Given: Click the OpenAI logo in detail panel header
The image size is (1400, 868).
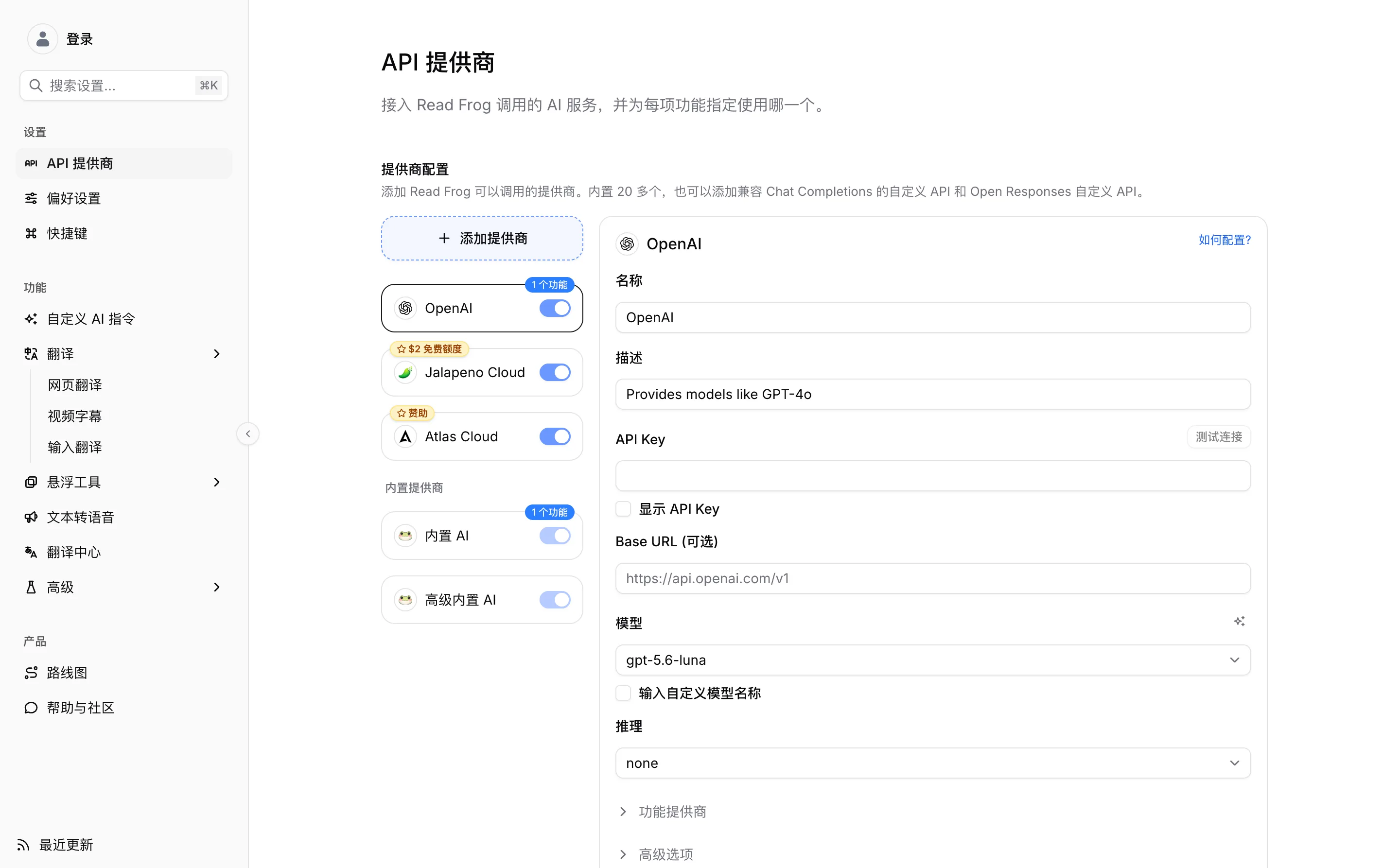Looking at the screenshot, I should pyautogui.click(x=627, y=244).
